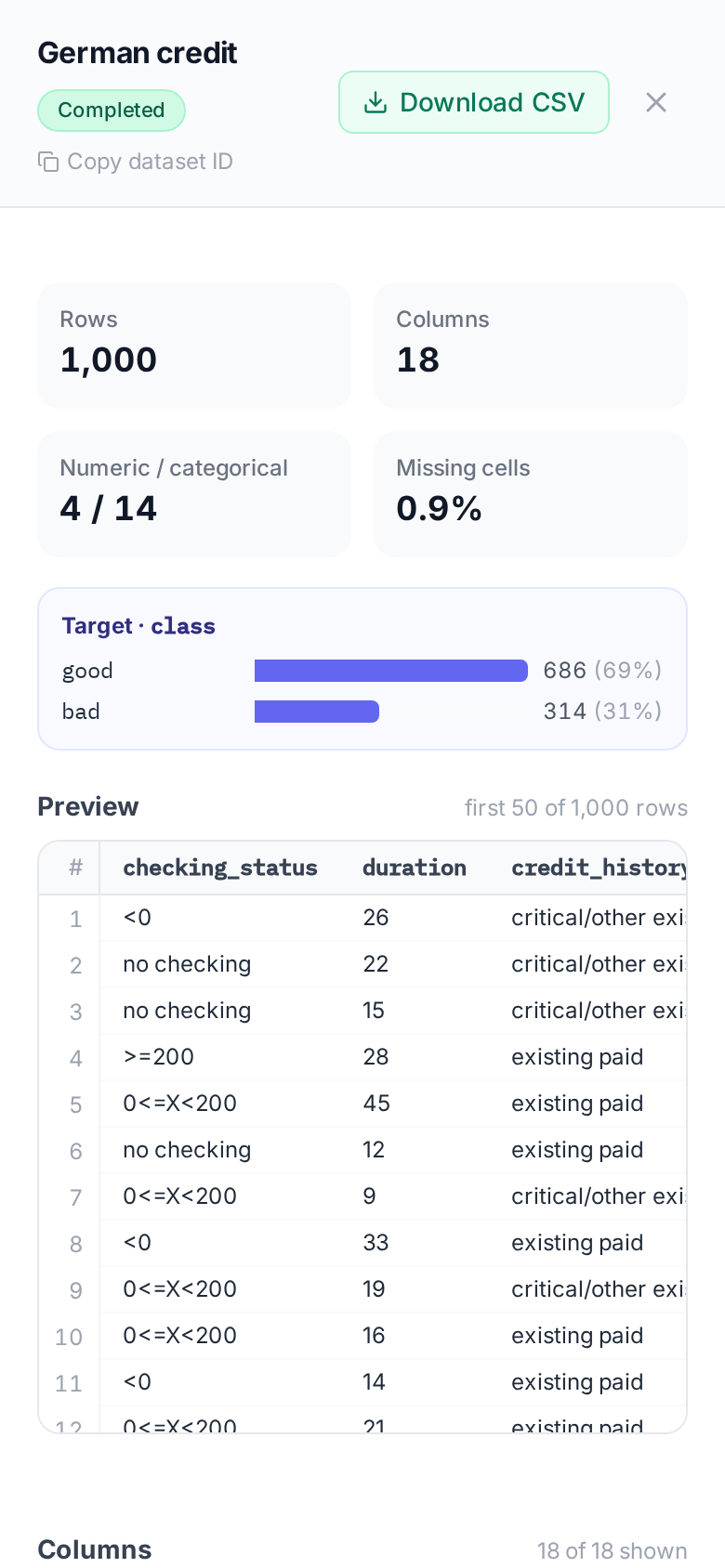Click the Numeric / categorical card
Screen dimensions: 725x1568
[194, 494]
